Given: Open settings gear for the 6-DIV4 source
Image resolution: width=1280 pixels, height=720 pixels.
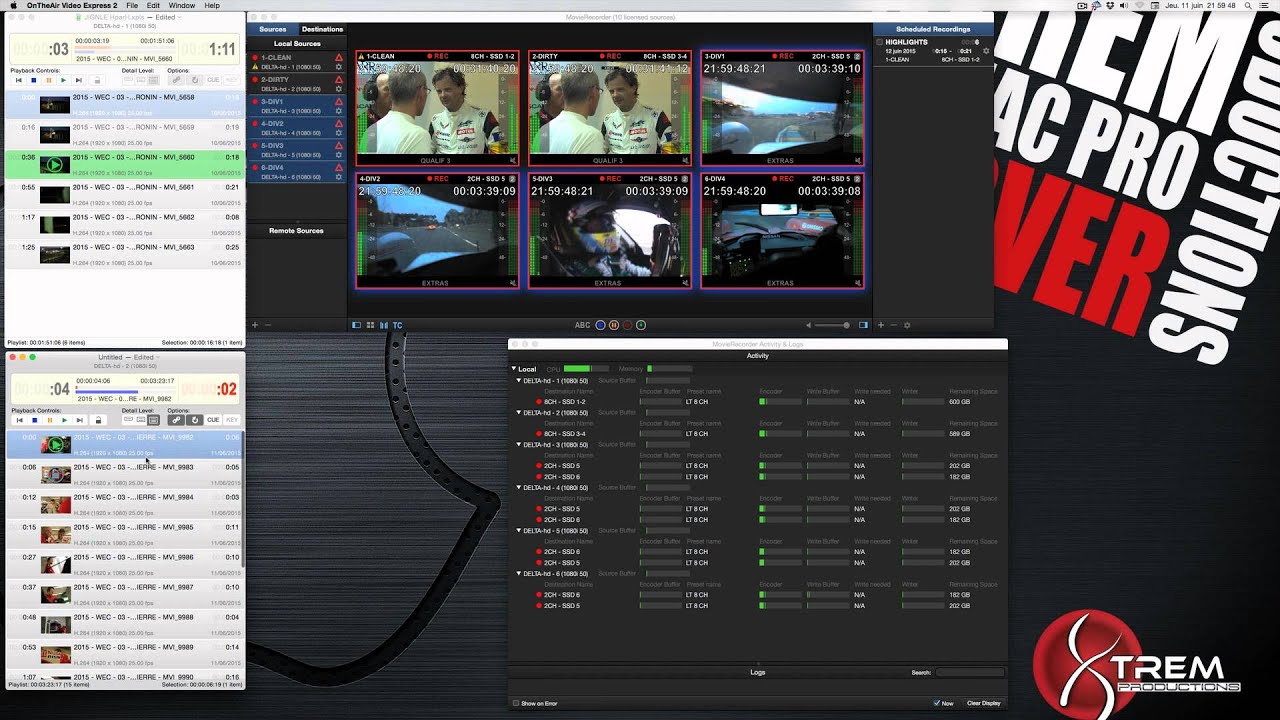Looking at the screenshot, I should [339, 177].
